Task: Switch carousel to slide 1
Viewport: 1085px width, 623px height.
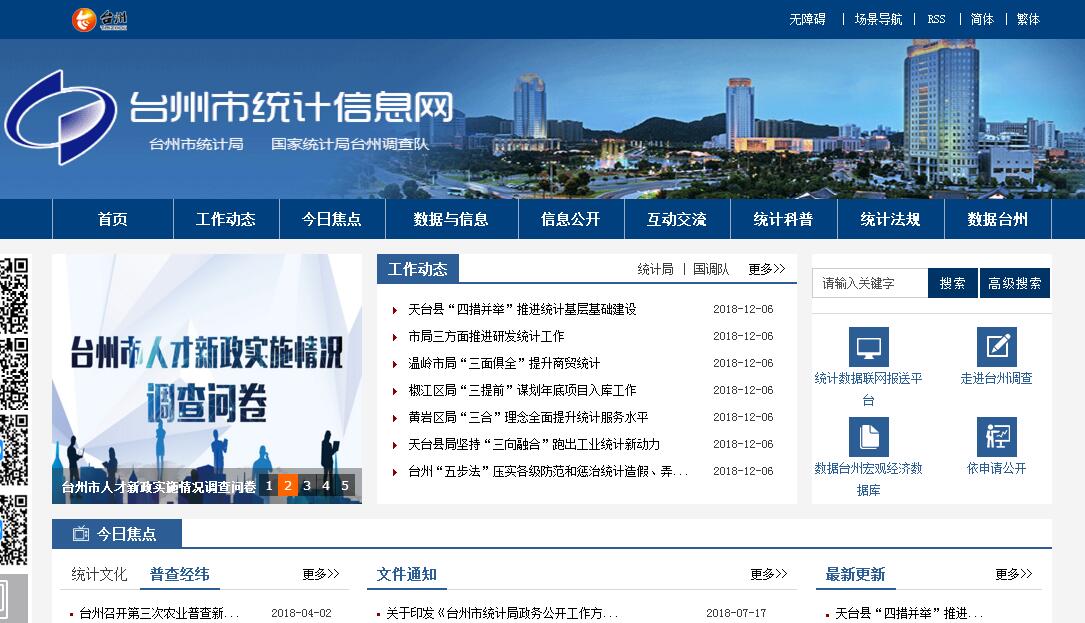Action: [x=269, y=486]
